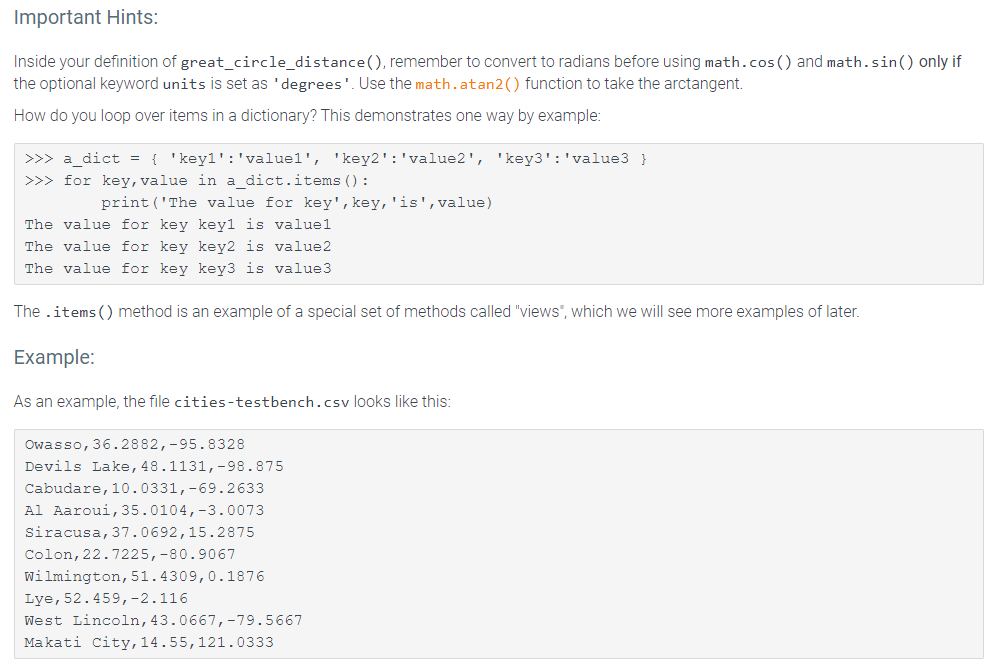This screenshot has width=1002, height=669.
Task: Open the math.atan2() documentation link
Action: 468,84
